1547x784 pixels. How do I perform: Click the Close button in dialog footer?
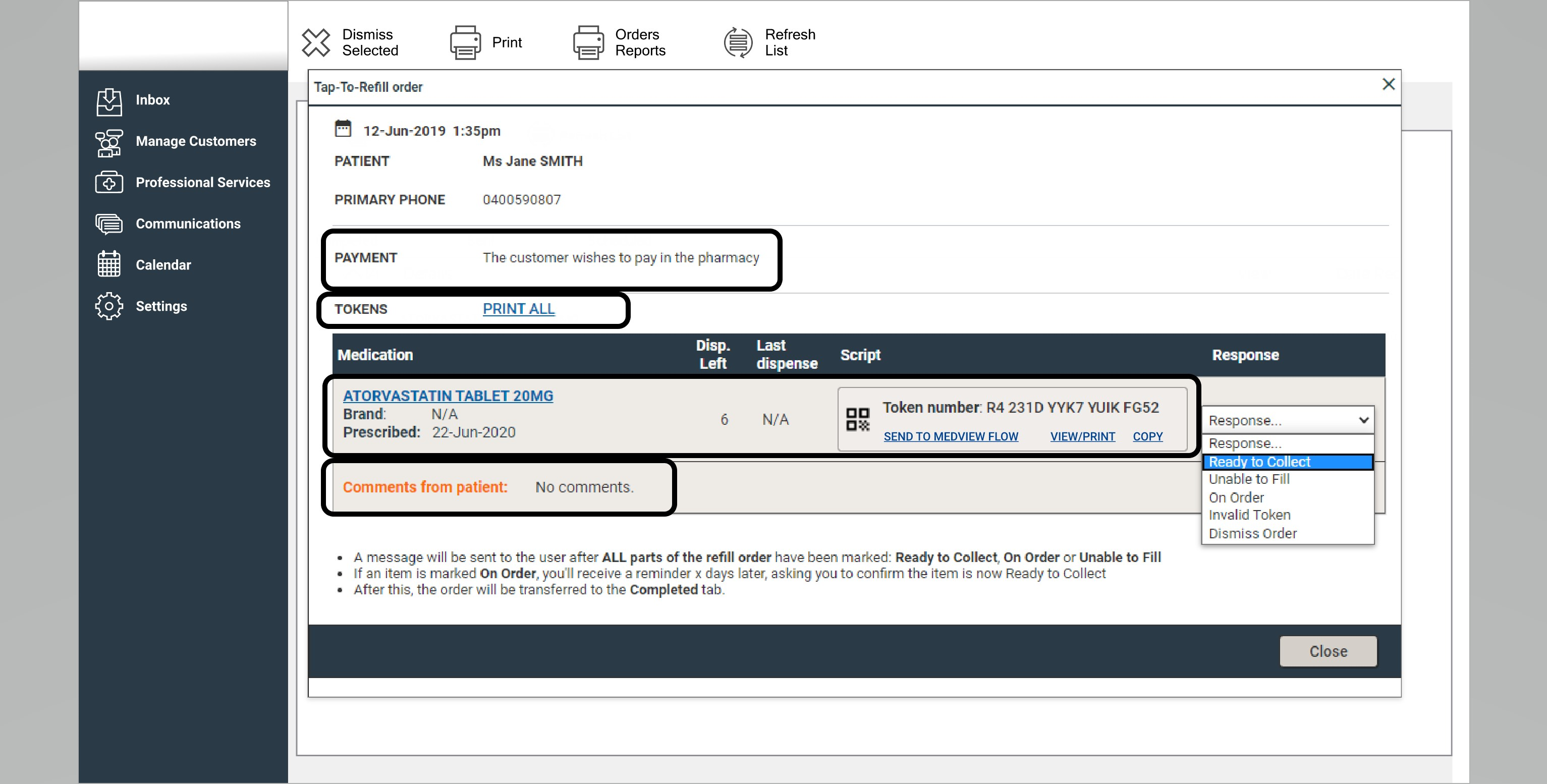(x=1328, y=651)
